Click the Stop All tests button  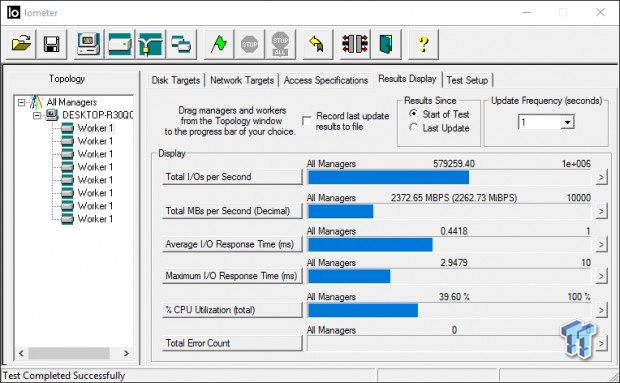pos(280,44)
